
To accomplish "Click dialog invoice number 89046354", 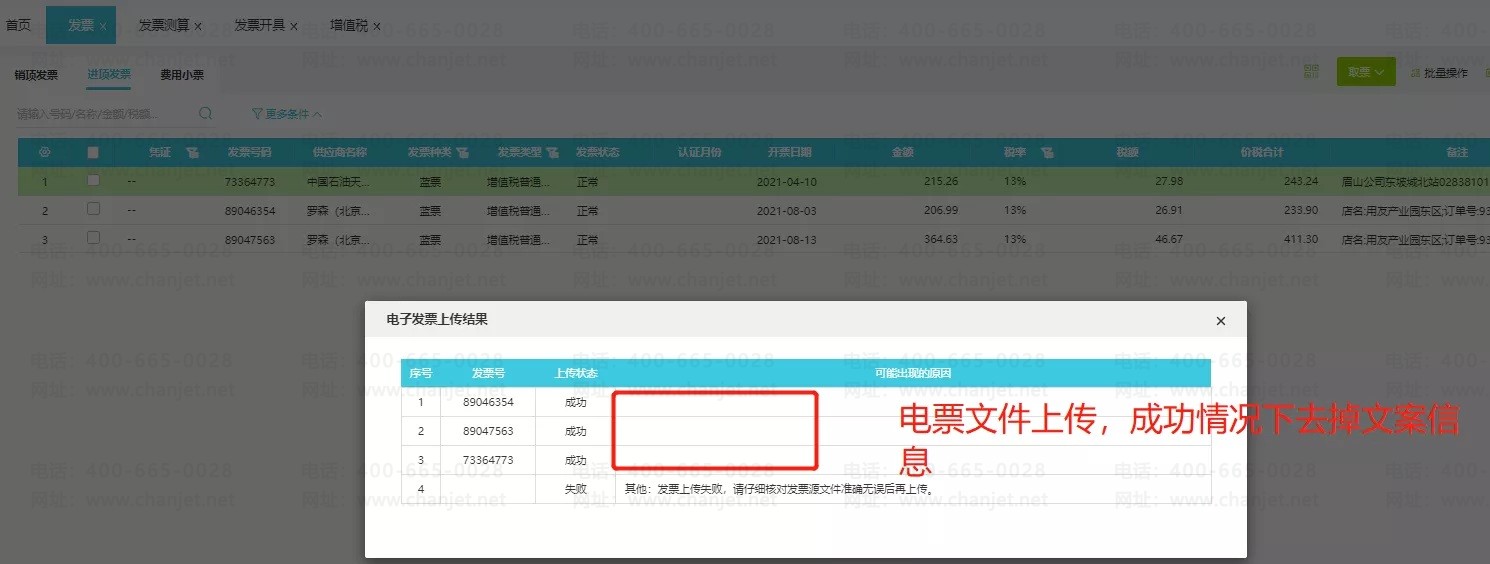I will pyautogui.click(x=489, y=402).
